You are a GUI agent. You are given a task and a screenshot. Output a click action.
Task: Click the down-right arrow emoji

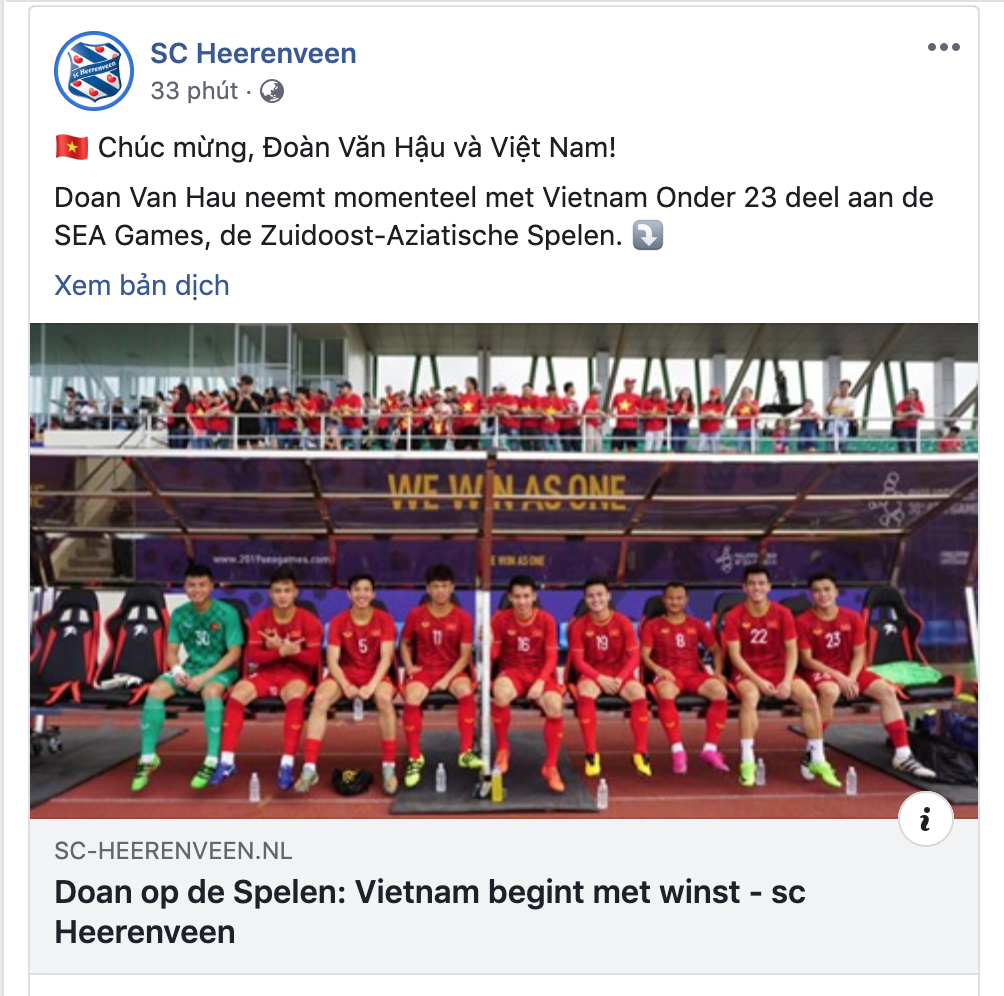647,235
